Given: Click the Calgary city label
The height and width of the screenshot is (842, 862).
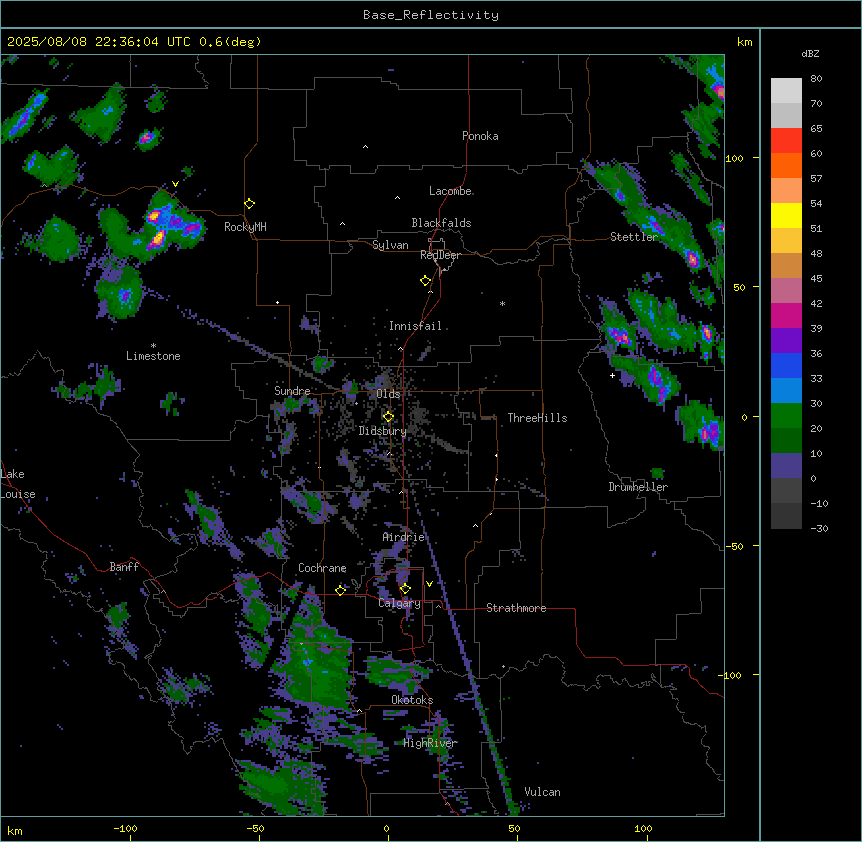Looking at the screenshot, I should click(x=400, y=603).
